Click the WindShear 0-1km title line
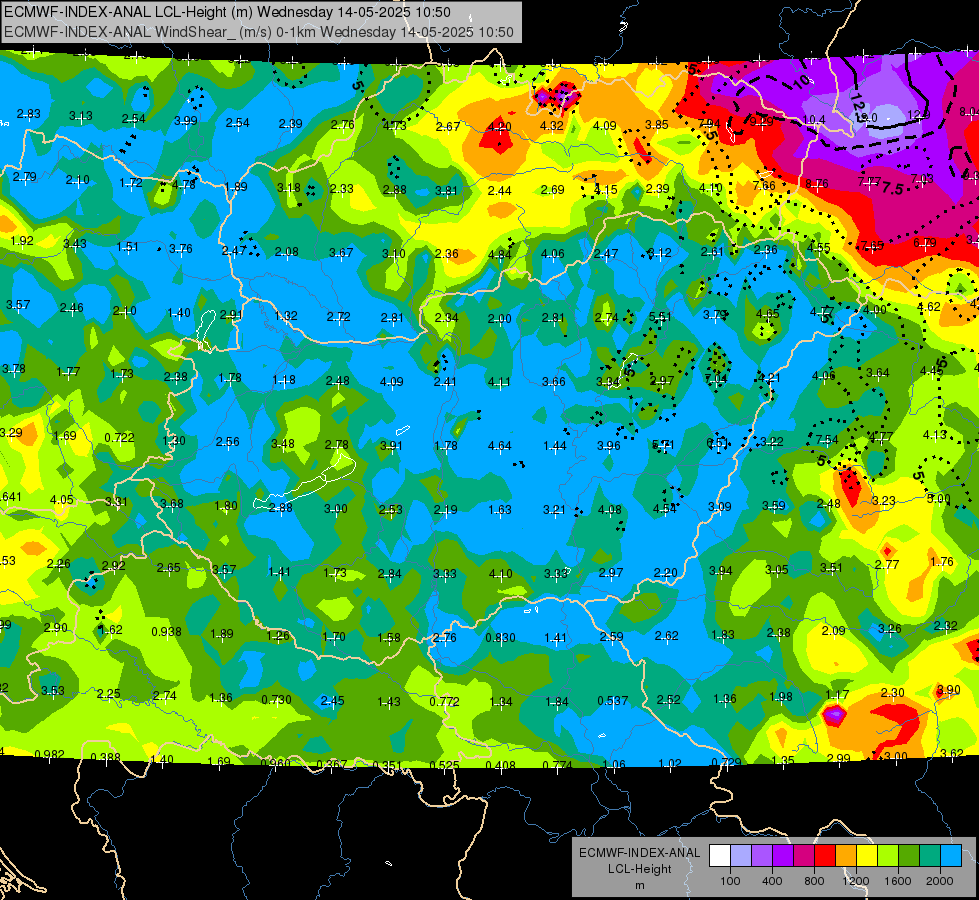 click(258, 32)
